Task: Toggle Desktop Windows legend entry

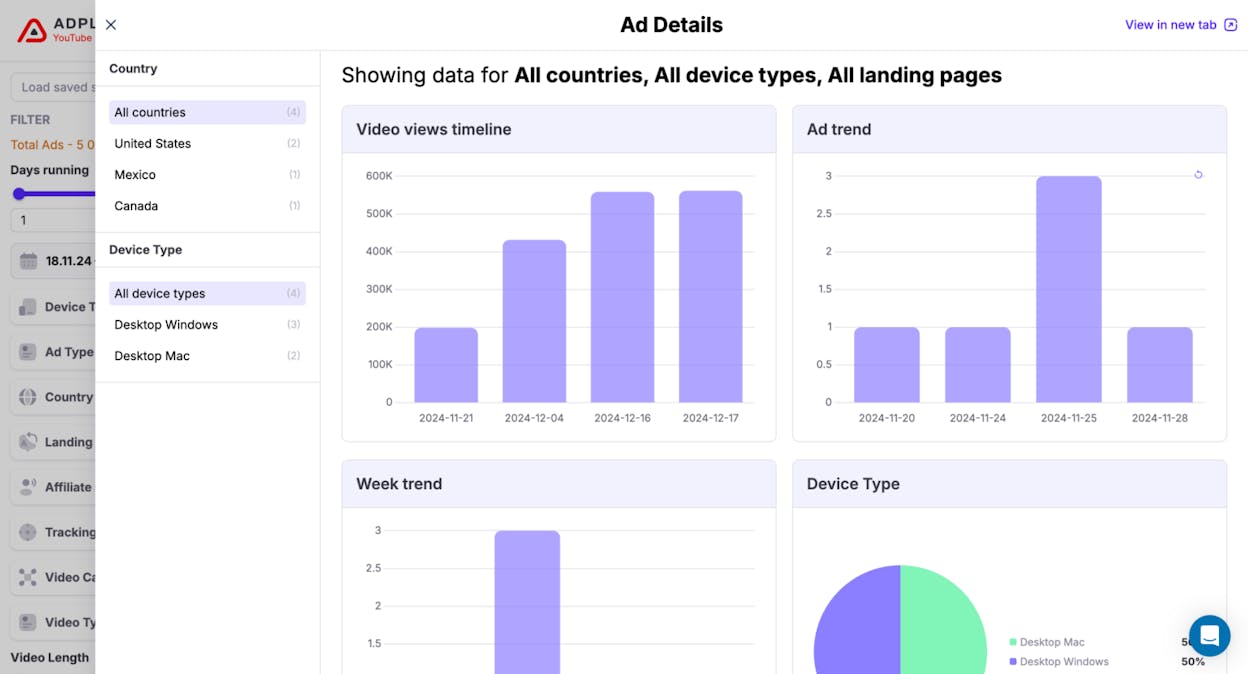Action: coord(1059,661)
